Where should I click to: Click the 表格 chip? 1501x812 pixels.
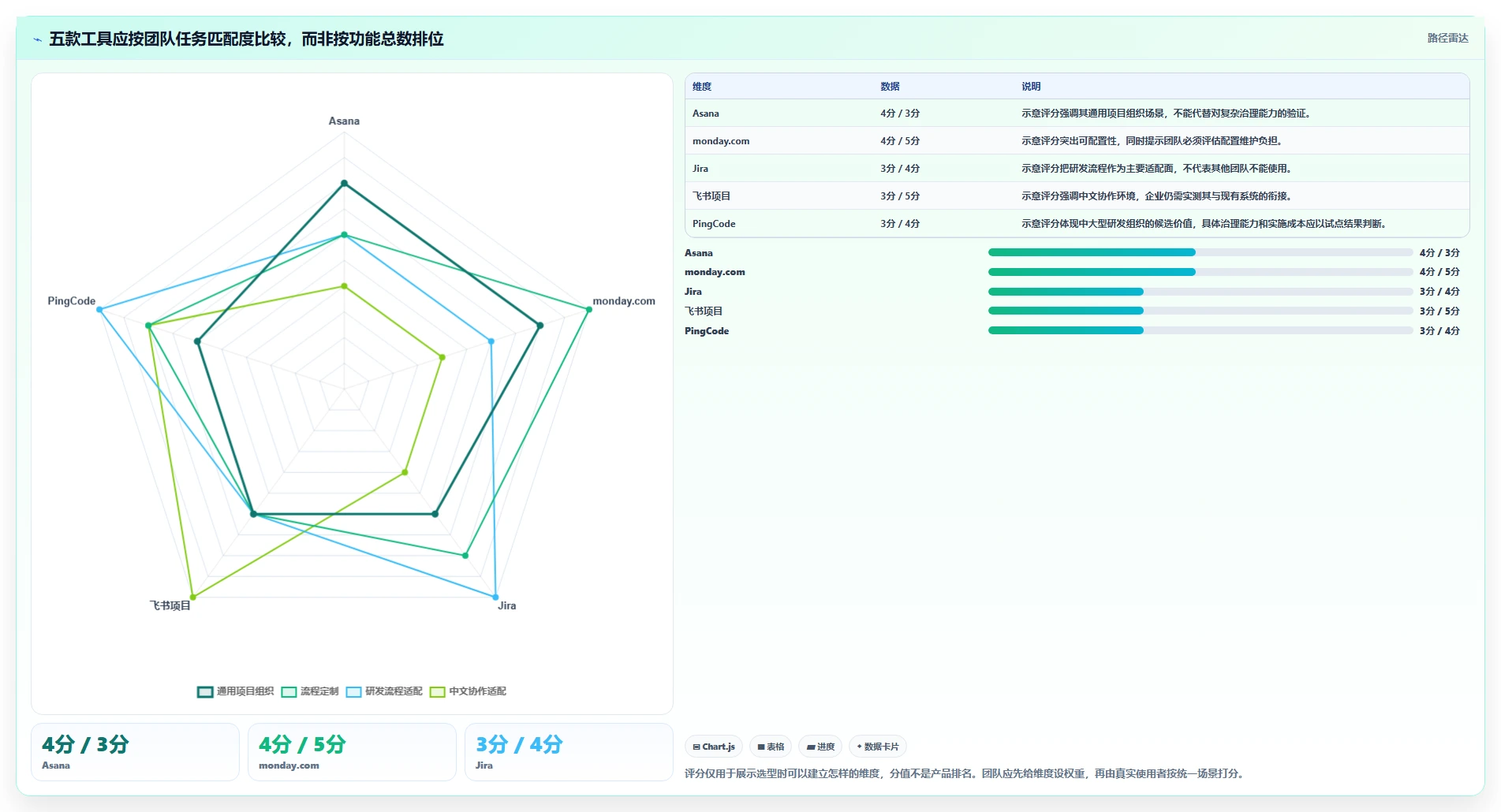coord(771,747)
